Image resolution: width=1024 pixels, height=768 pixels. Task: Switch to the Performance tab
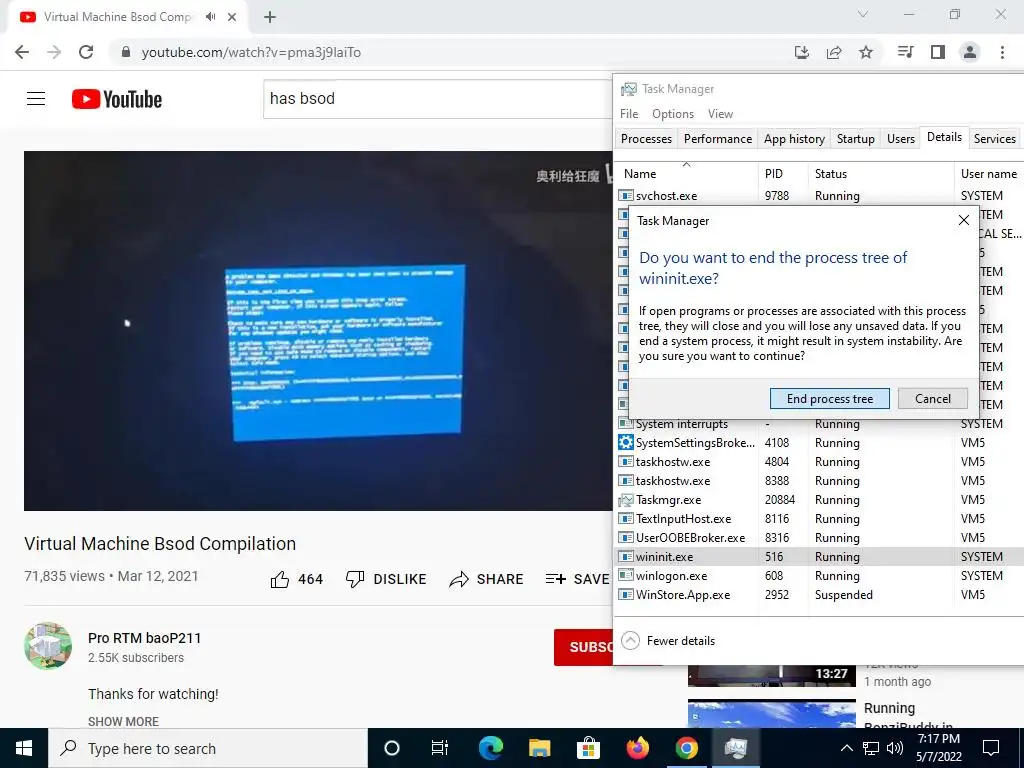click(x=718, y=138)
